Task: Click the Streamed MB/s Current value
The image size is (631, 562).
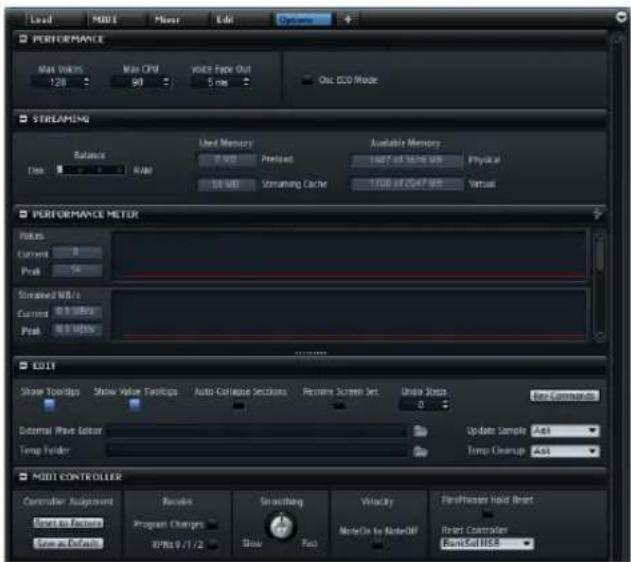Action: 77,312
